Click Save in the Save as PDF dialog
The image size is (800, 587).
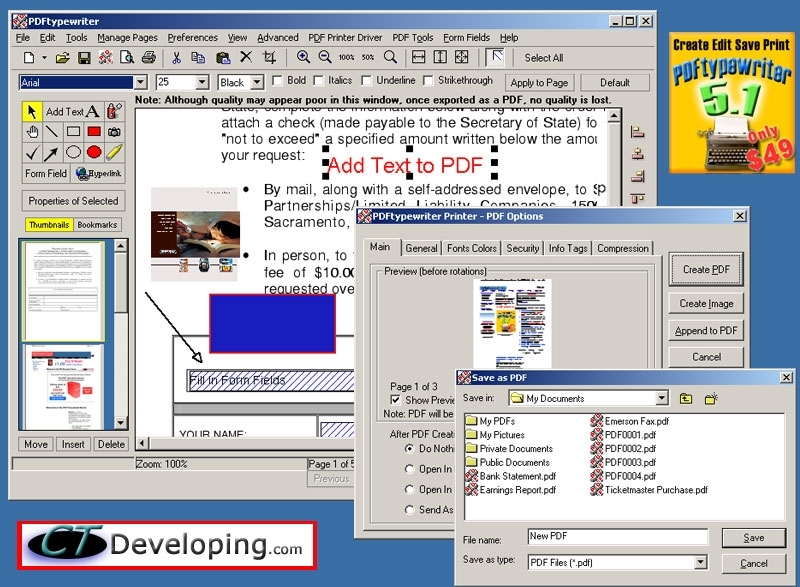tap(754, 538)
